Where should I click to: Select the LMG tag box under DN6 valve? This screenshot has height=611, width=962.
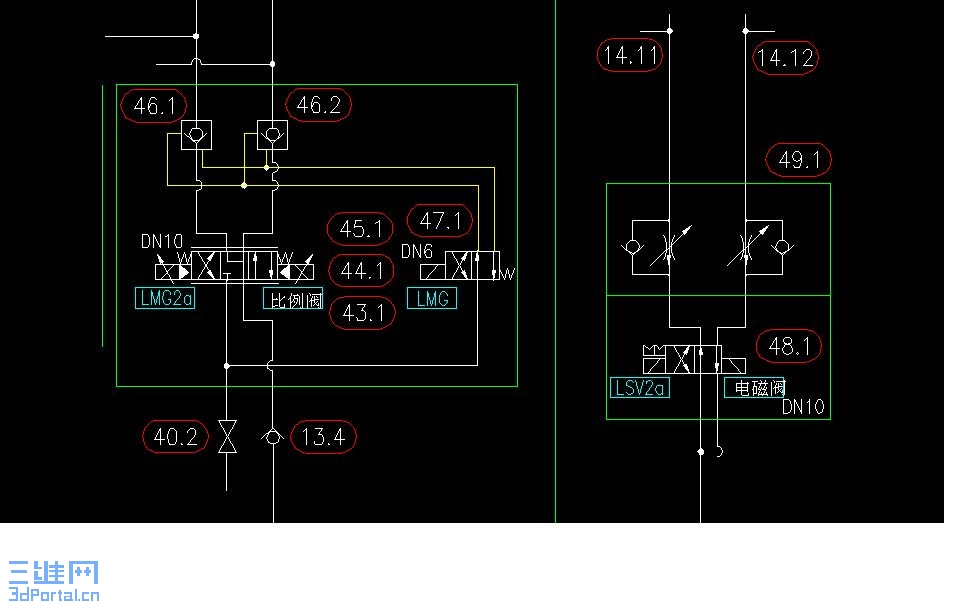(x=432, y=298)
